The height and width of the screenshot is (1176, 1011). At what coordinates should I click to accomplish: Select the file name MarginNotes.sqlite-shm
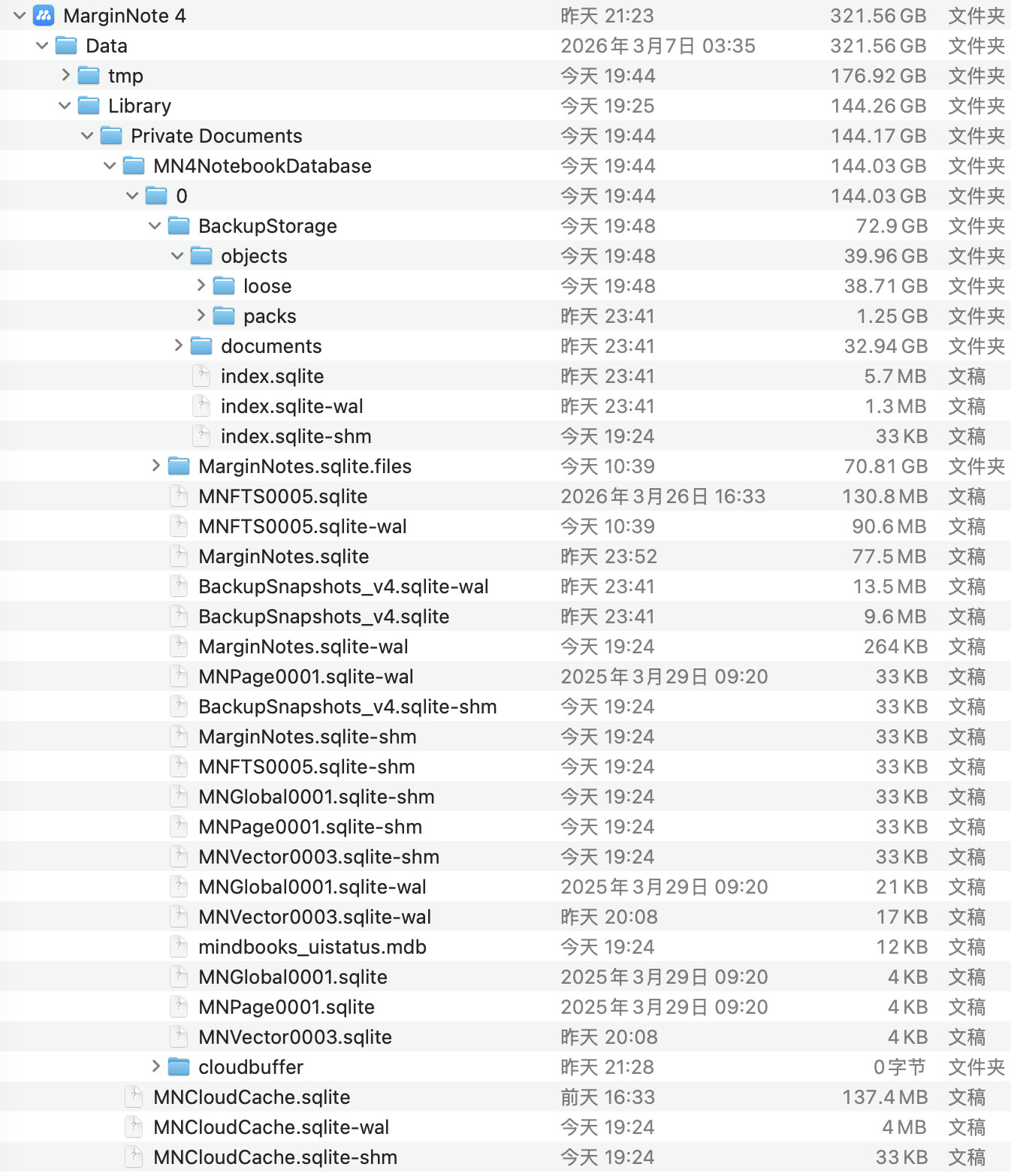tap(307, 737)
